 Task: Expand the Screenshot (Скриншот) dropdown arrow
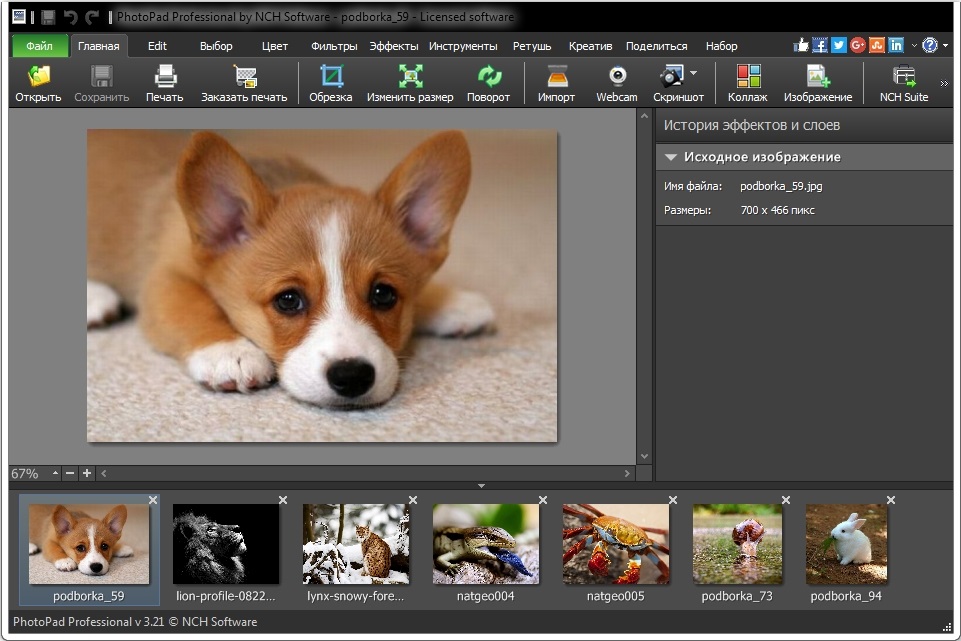pyautogui.click(x=694, y=73)
